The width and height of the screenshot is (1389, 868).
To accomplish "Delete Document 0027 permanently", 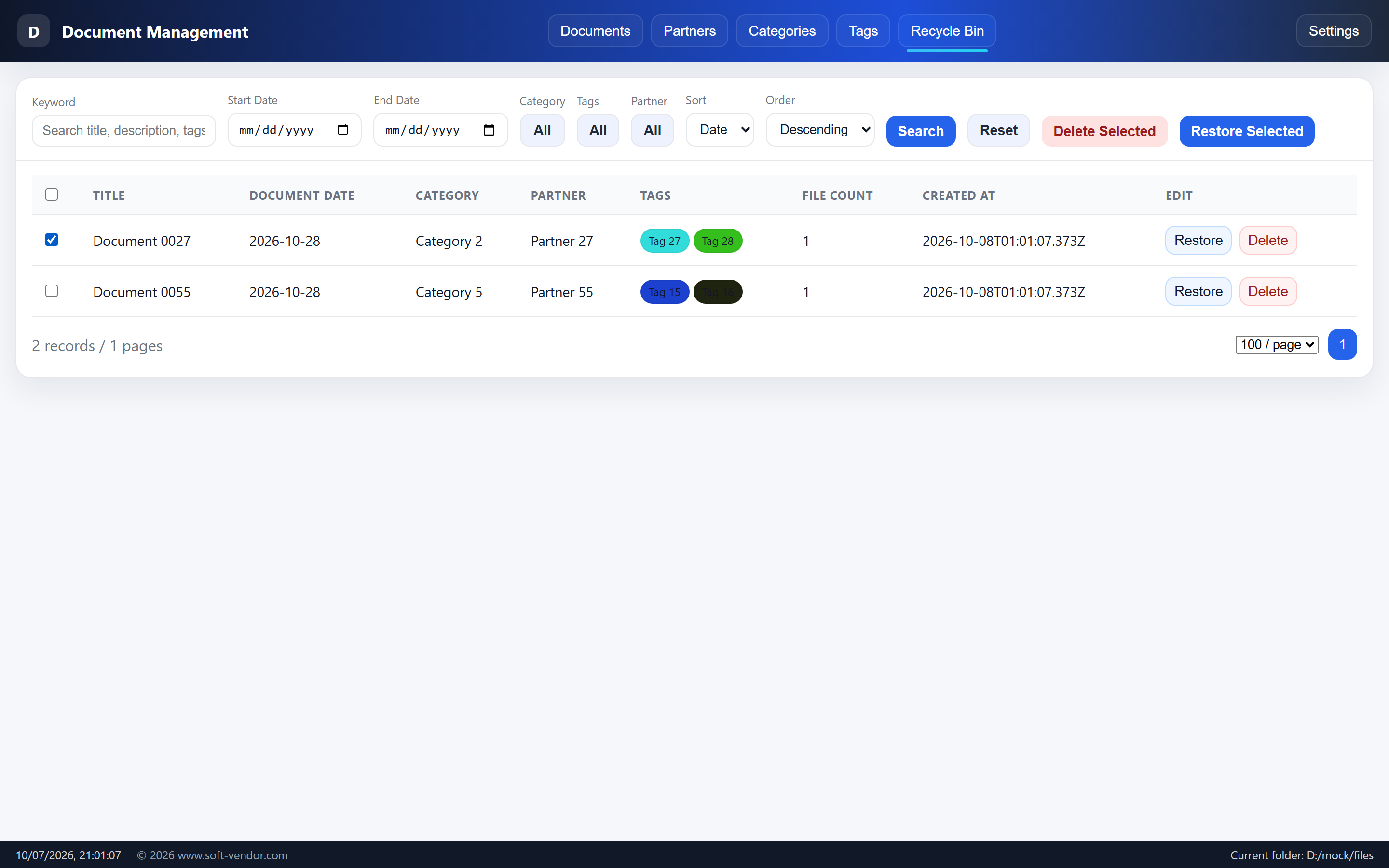I will click(x=1268, y=240).
